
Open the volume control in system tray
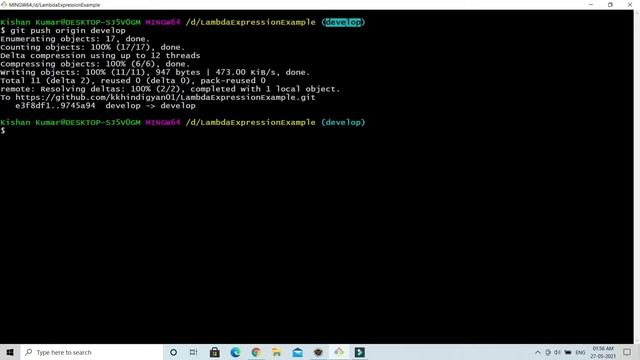point(558,352)
